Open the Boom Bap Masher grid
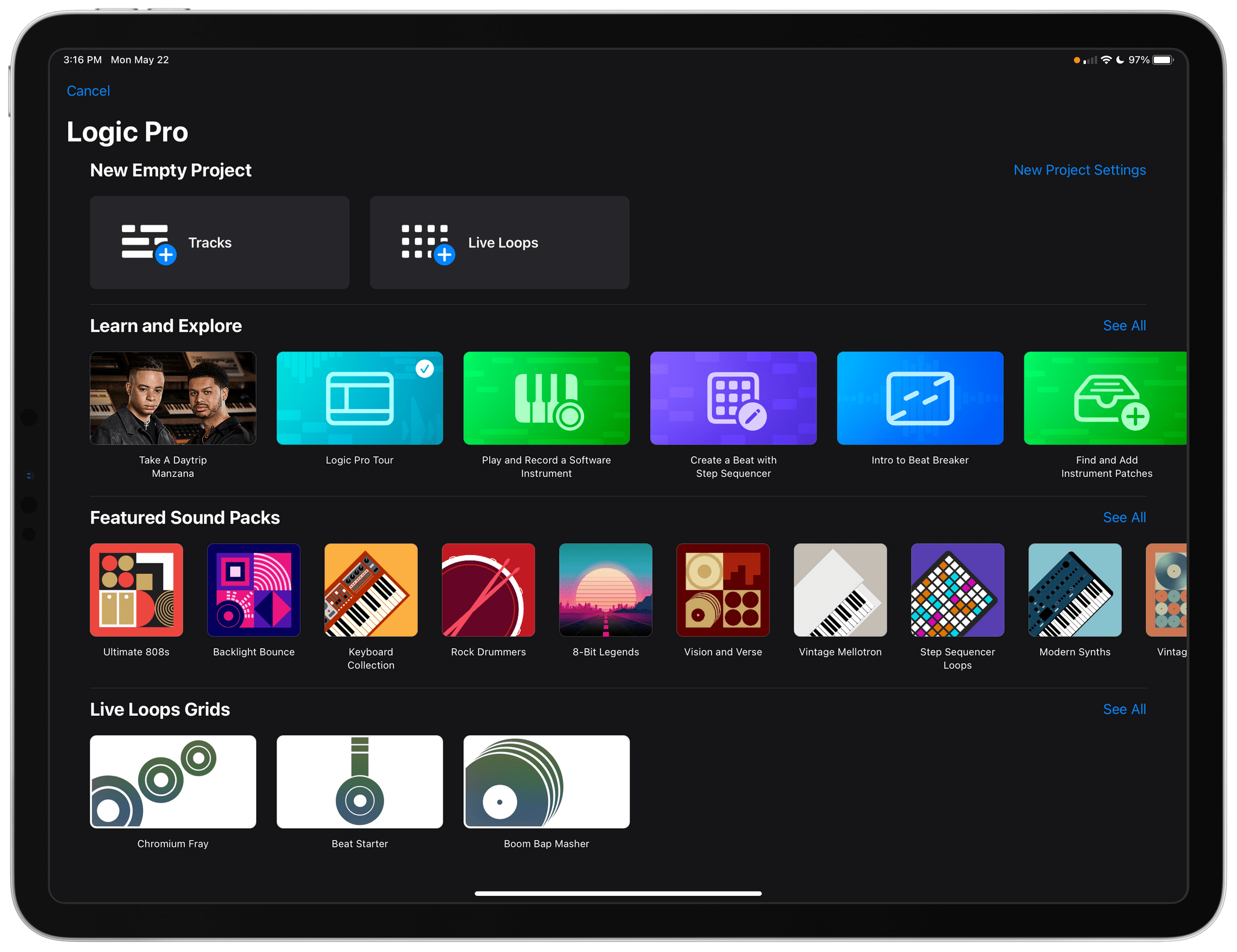Viewport: 1237px width, 952px height. [x=547, y=782]
